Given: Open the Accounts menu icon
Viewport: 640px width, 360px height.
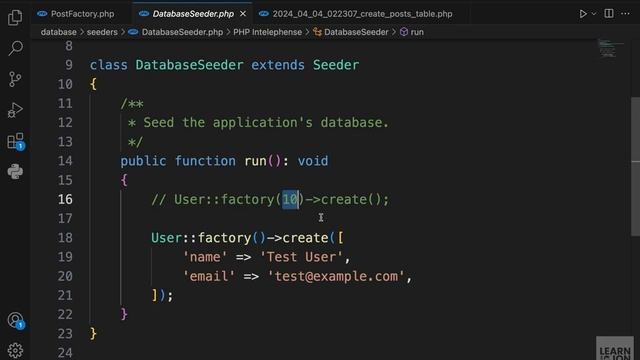Looking at the screenshot, I should coord(16,320).
